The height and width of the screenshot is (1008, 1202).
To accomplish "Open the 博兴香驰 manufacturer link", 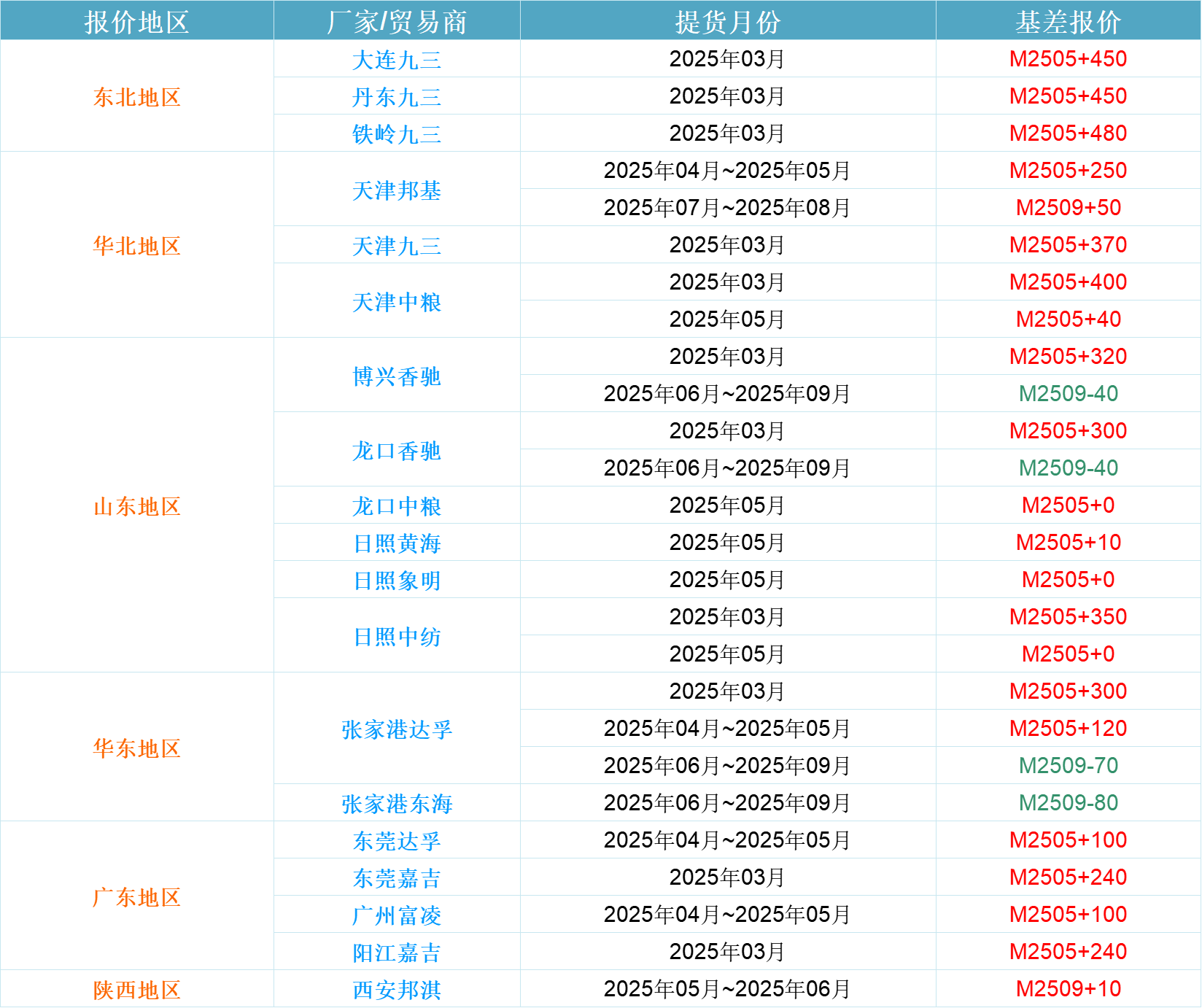I will [397, 376].
